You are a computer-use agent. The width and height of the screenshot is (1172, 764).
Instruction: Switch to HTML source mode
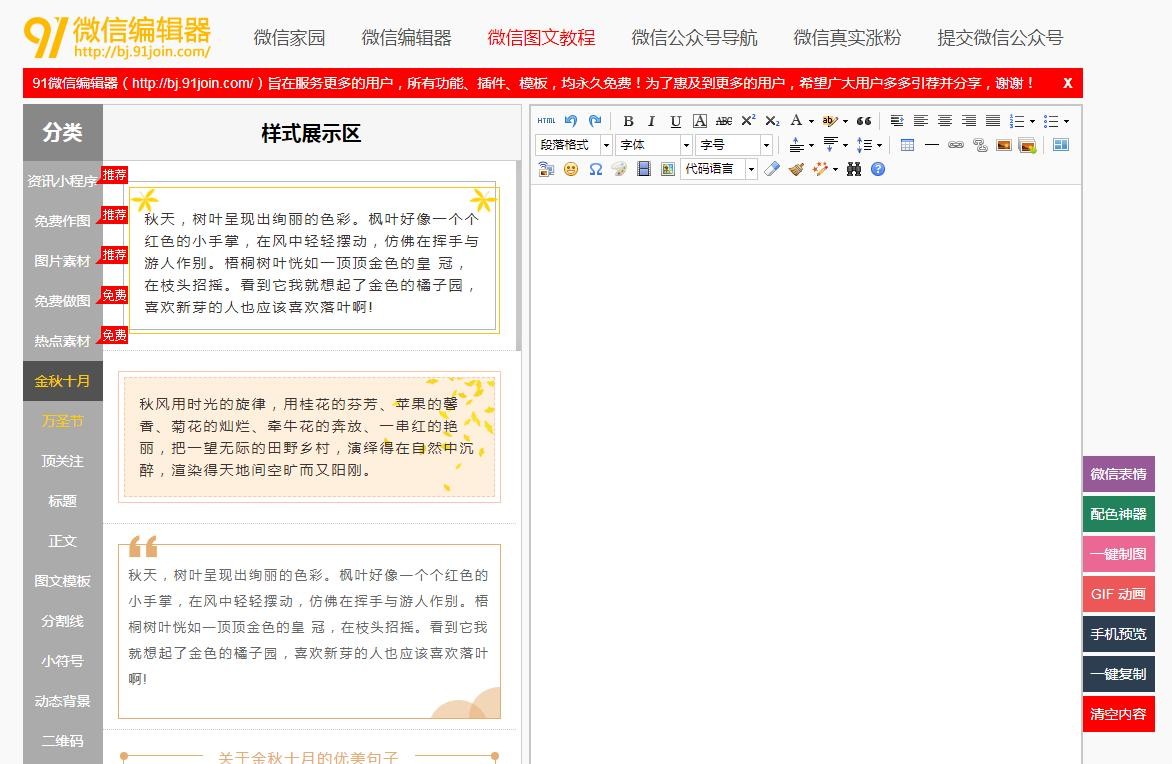pyautogui.click(x=546, y=121)
